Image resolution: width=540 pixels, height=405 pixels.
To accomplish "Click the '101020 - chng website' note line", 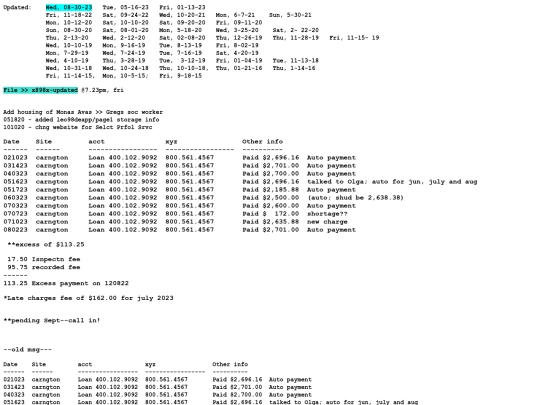I will click(78, 127).
